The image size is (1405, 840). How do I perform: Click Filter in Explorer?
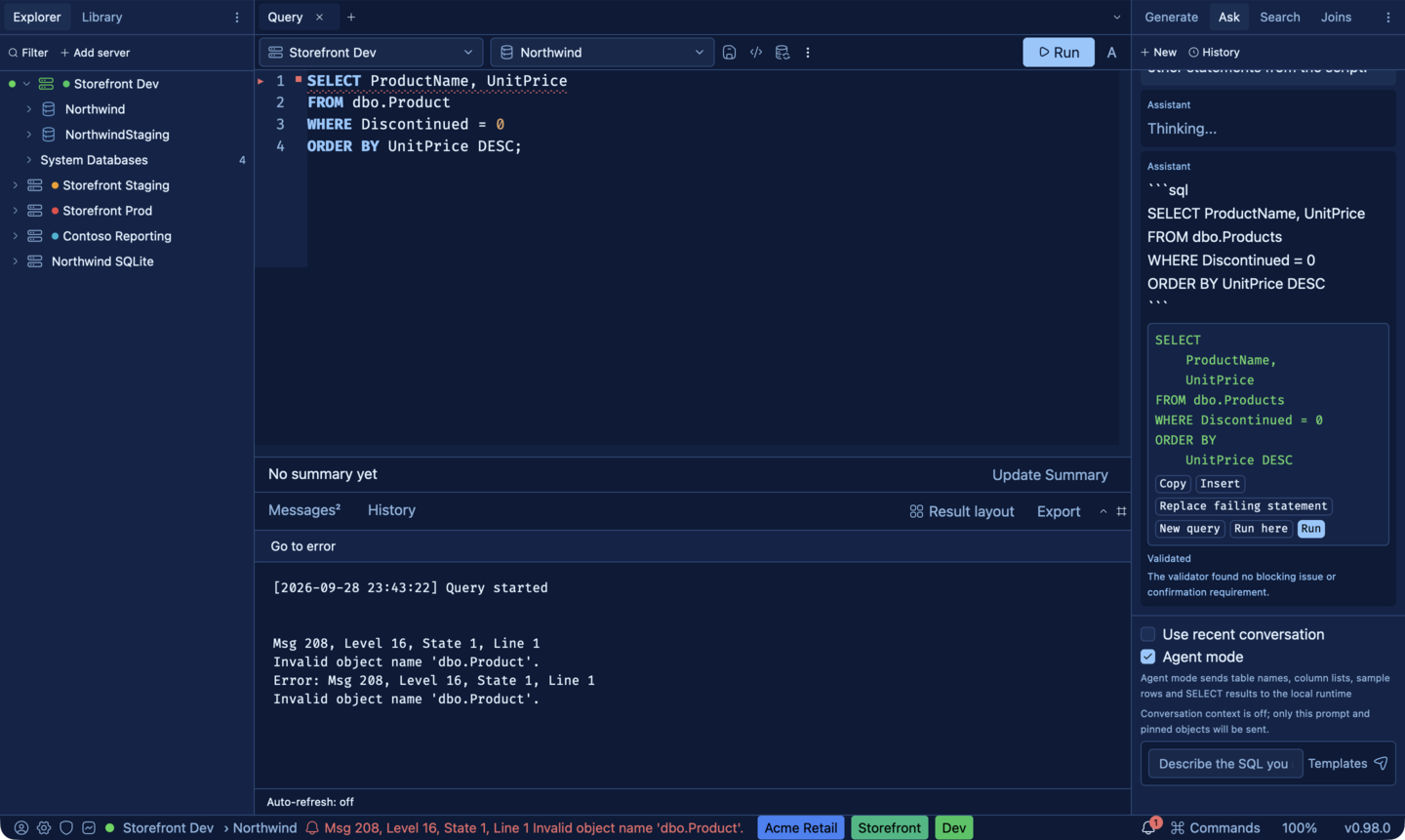[28, 53]
